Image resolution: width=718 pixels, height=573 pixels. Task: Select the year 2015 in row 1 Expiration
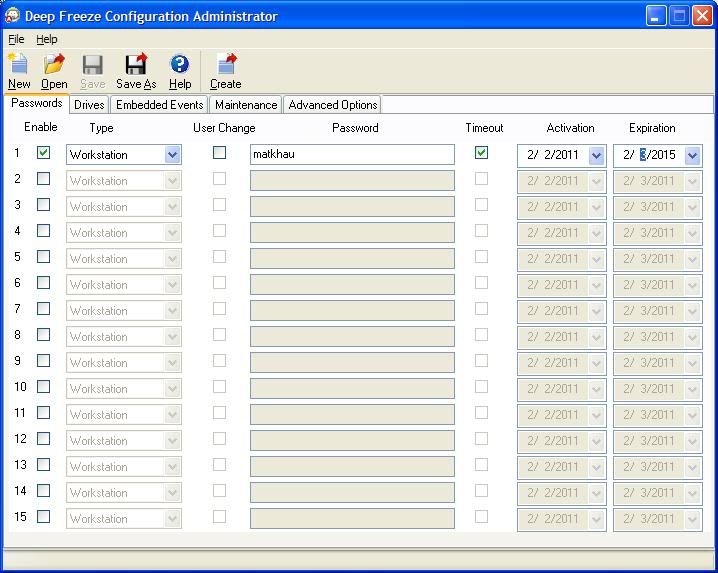click(x=663, y=155)
